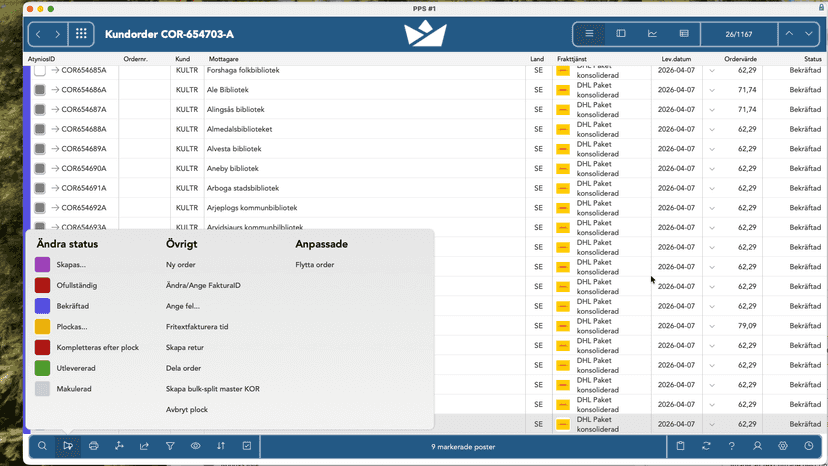
Task: Click the printer icon in bottom toolbar
Action: (93, 446)
